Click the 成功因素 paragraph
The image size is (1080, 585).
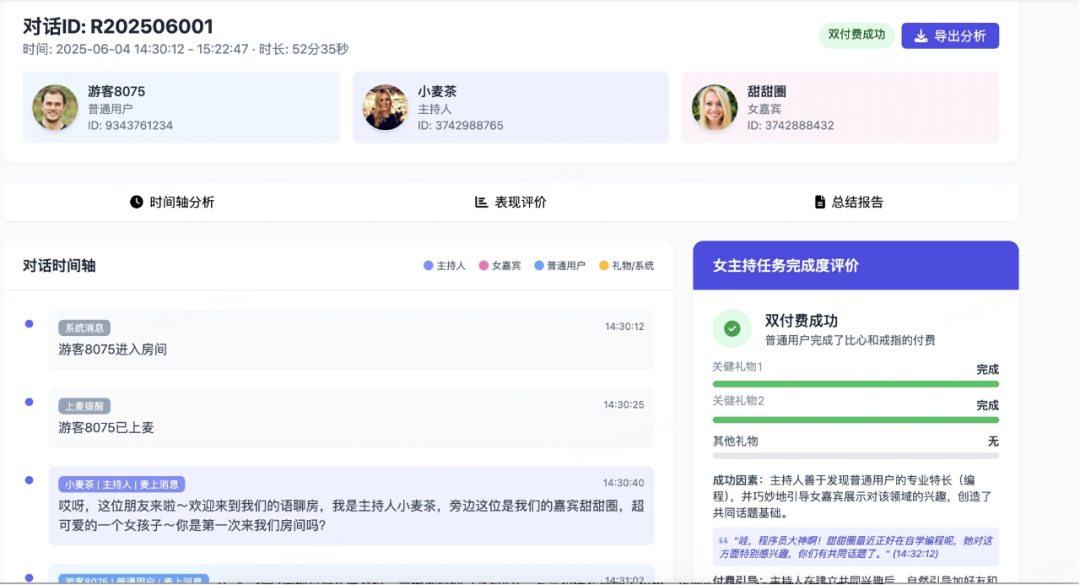(x=853, y=496)
